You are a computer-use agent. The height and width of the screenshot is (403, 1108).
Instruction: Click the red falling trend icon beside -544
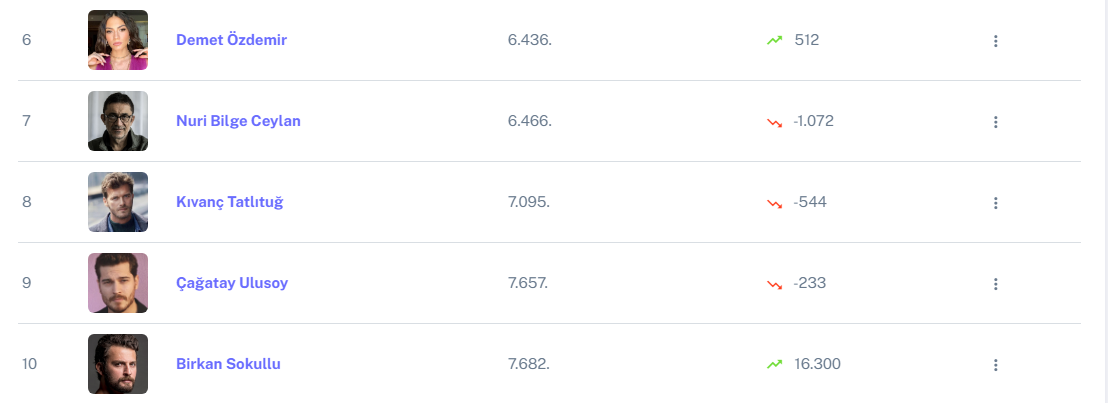(x=774, y=202)
